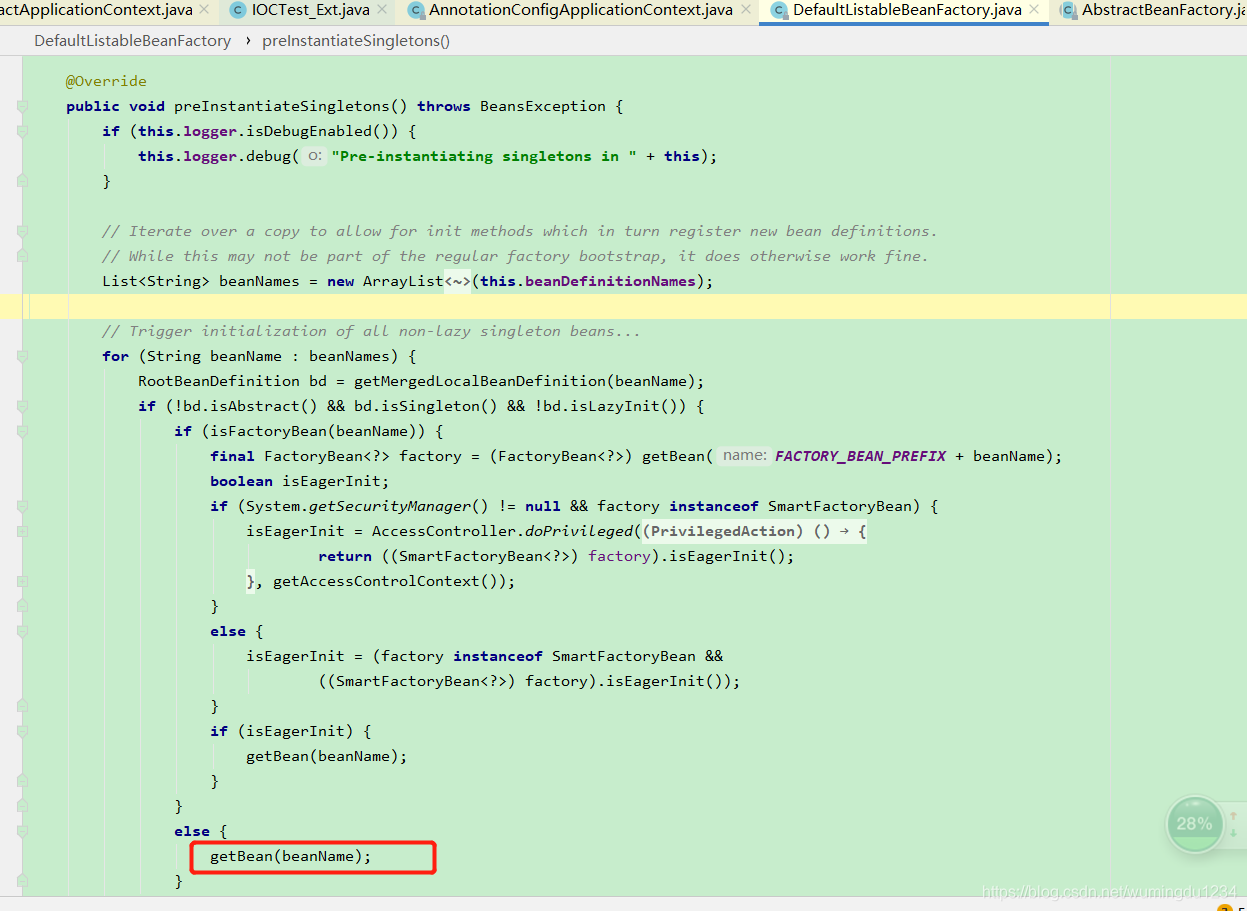Click the name: parameter hint in getBean

tap(744, 456)
